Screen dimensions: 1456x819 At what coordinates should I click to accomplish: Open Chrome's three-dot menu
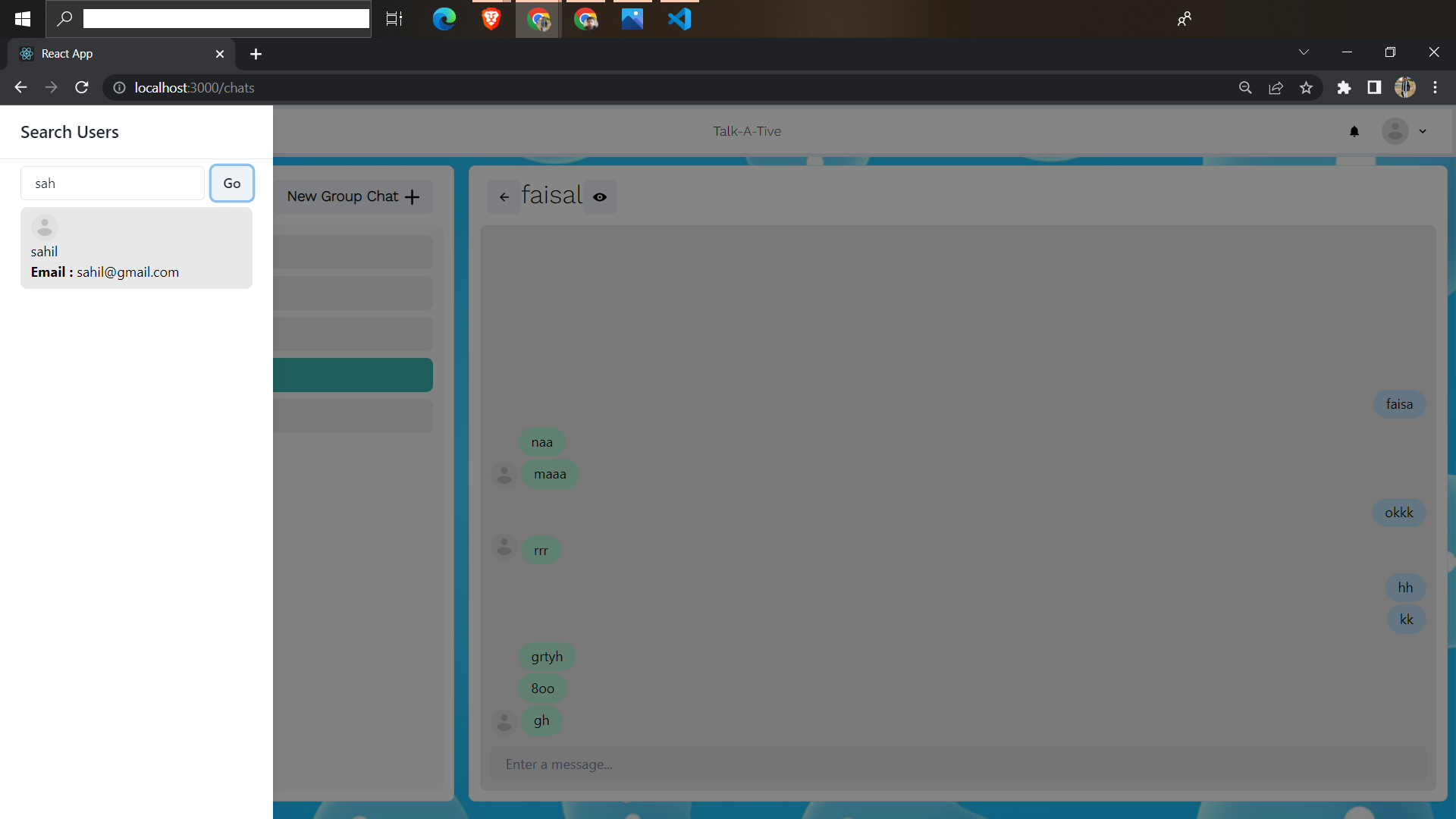pyautogui.click(x=1435, y=87)
